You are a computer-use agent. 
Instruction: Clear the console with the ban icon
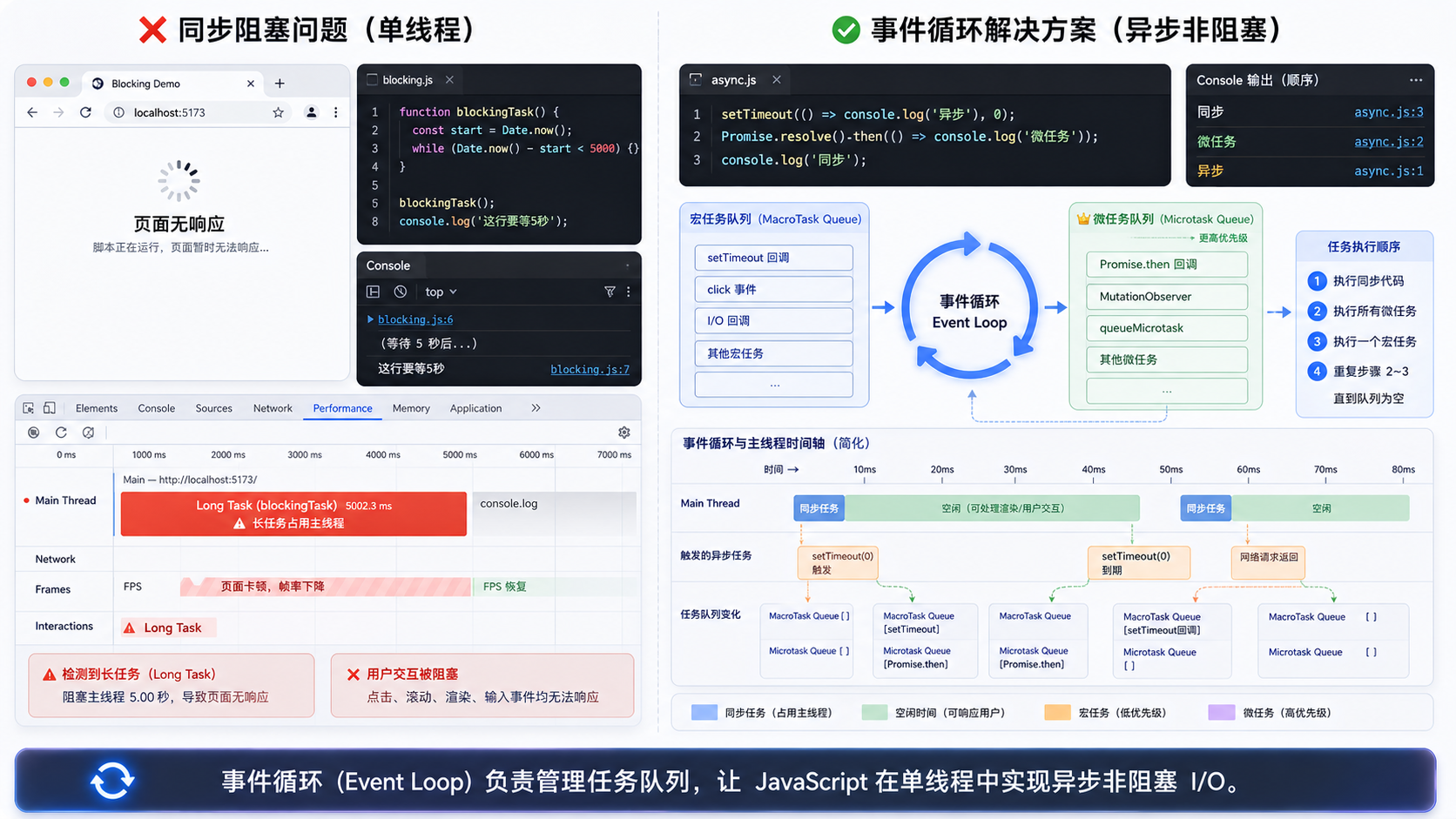click(400, 292)
